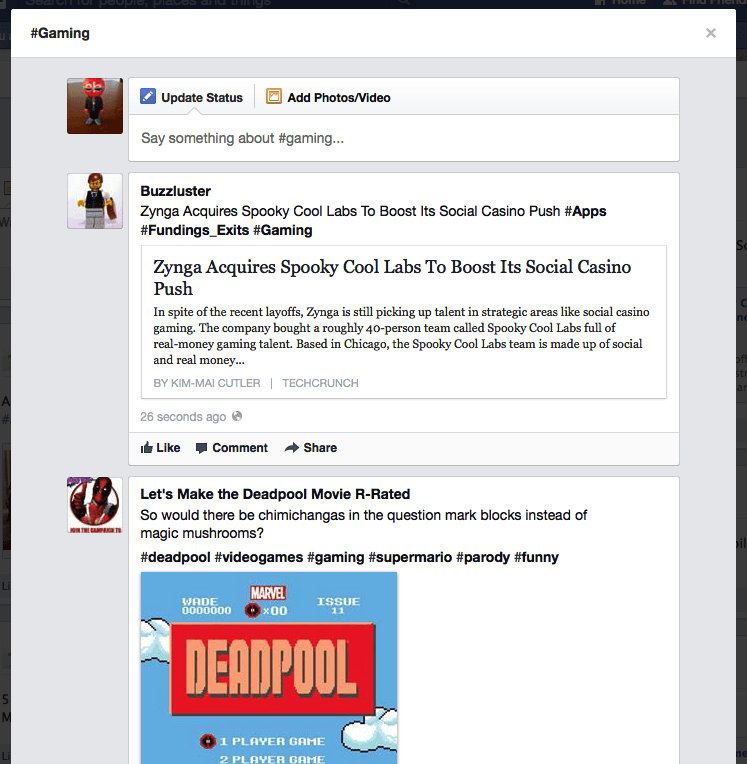The image size is (747, 764).
Task: Focus the 'Say something about #gaming' field
Action: click(x=403, y=138)
